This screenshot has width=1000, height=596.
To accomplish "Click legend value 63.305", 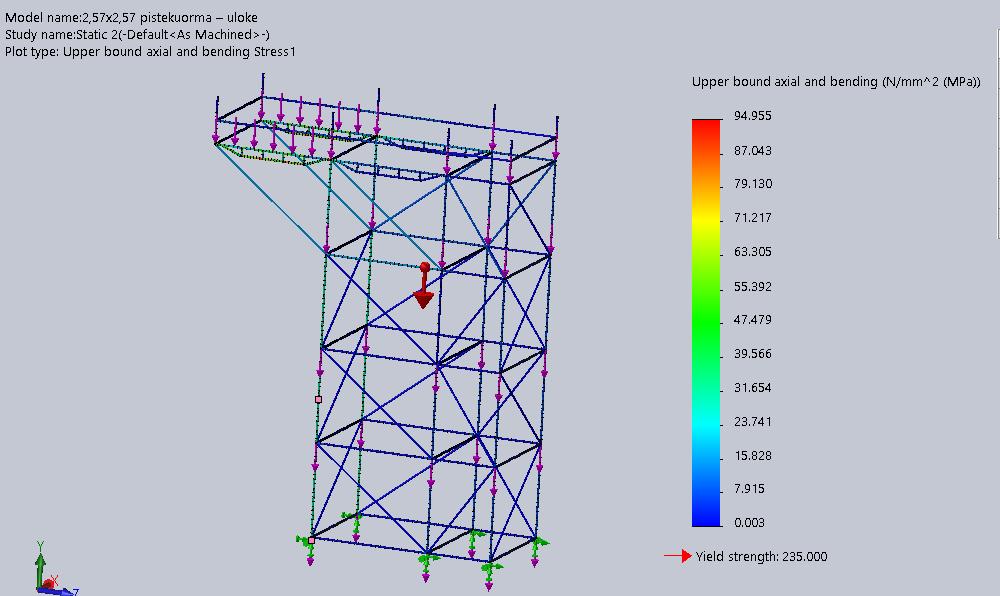I will [753, 251].
